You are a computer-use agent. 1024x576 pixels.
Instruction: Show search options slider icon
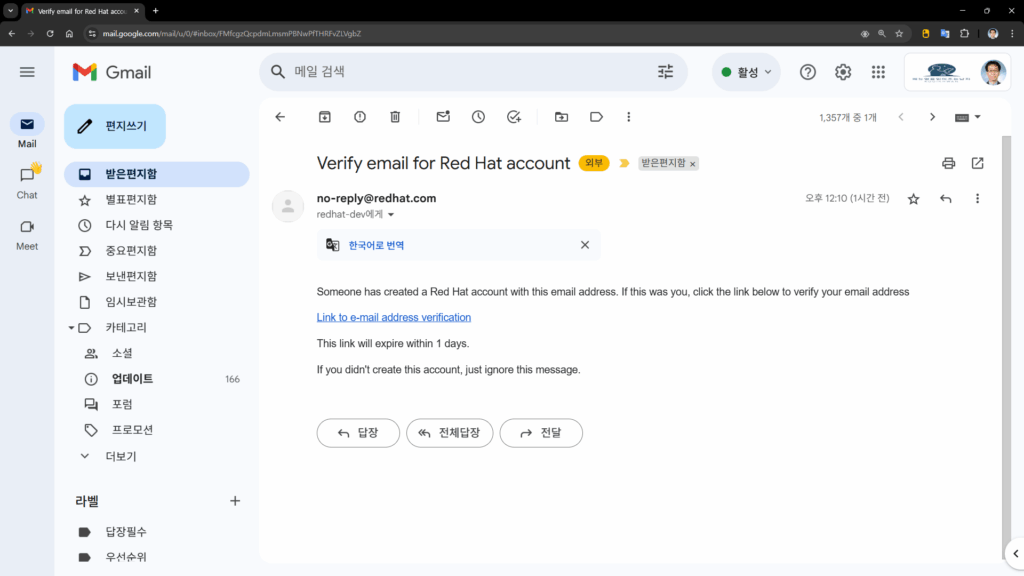click(x=665, y=72)
